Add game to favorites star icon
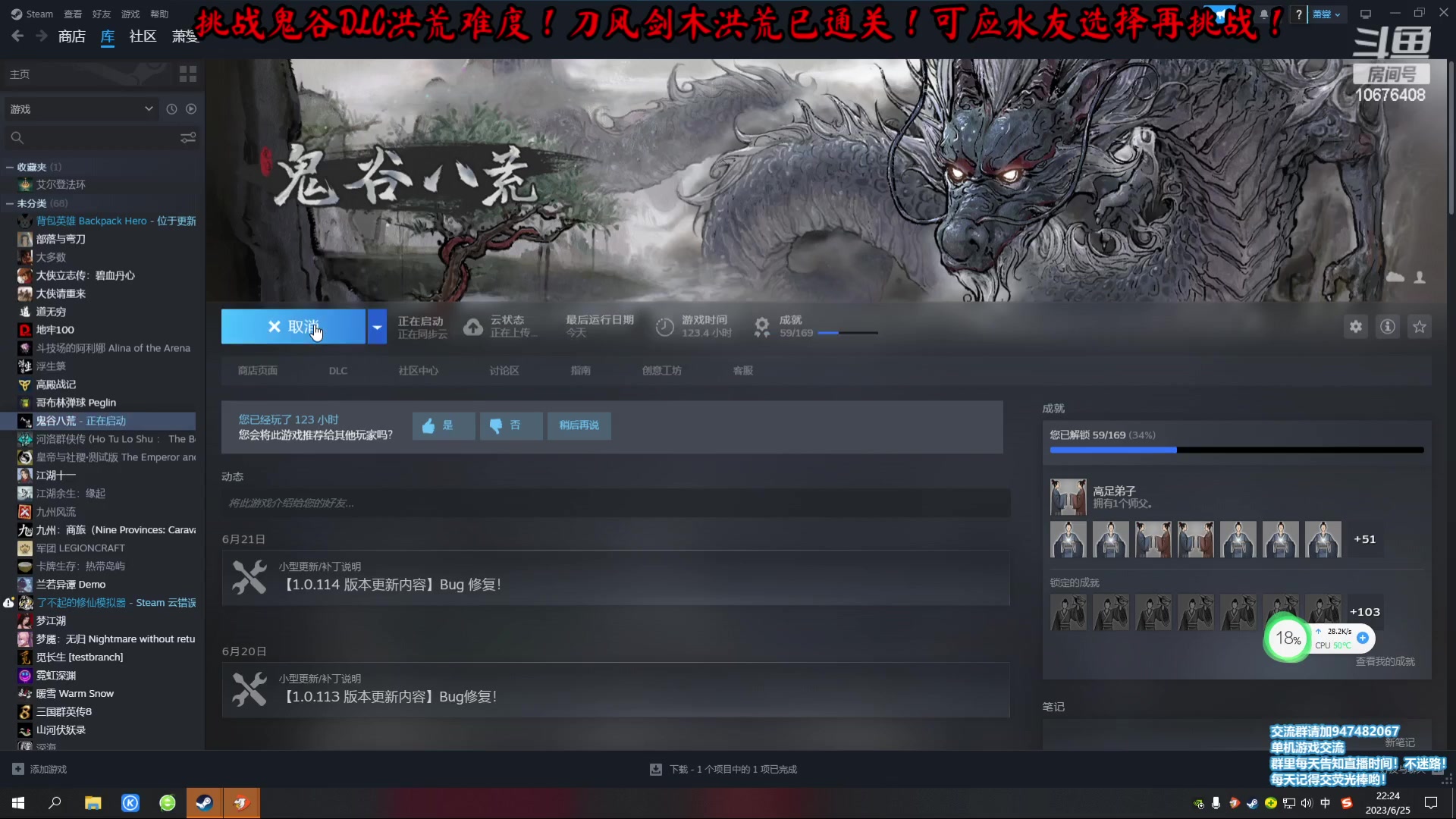 coord(1420,327)
